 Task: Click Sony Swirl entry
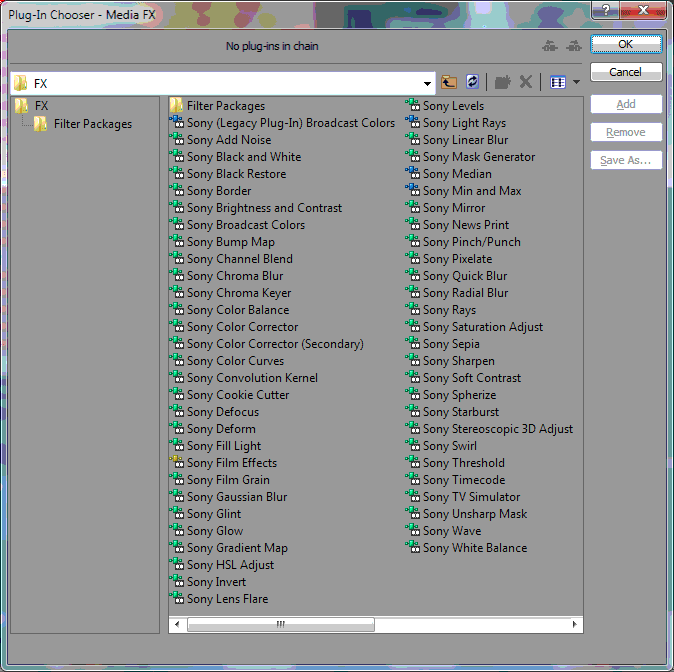click(x=441, y=446)
